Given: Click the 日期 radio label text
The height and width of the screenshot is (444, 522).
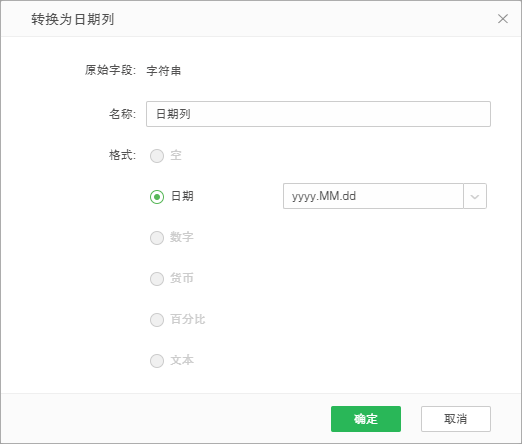Looking at the screenshot, I should (x=182, y=196).
